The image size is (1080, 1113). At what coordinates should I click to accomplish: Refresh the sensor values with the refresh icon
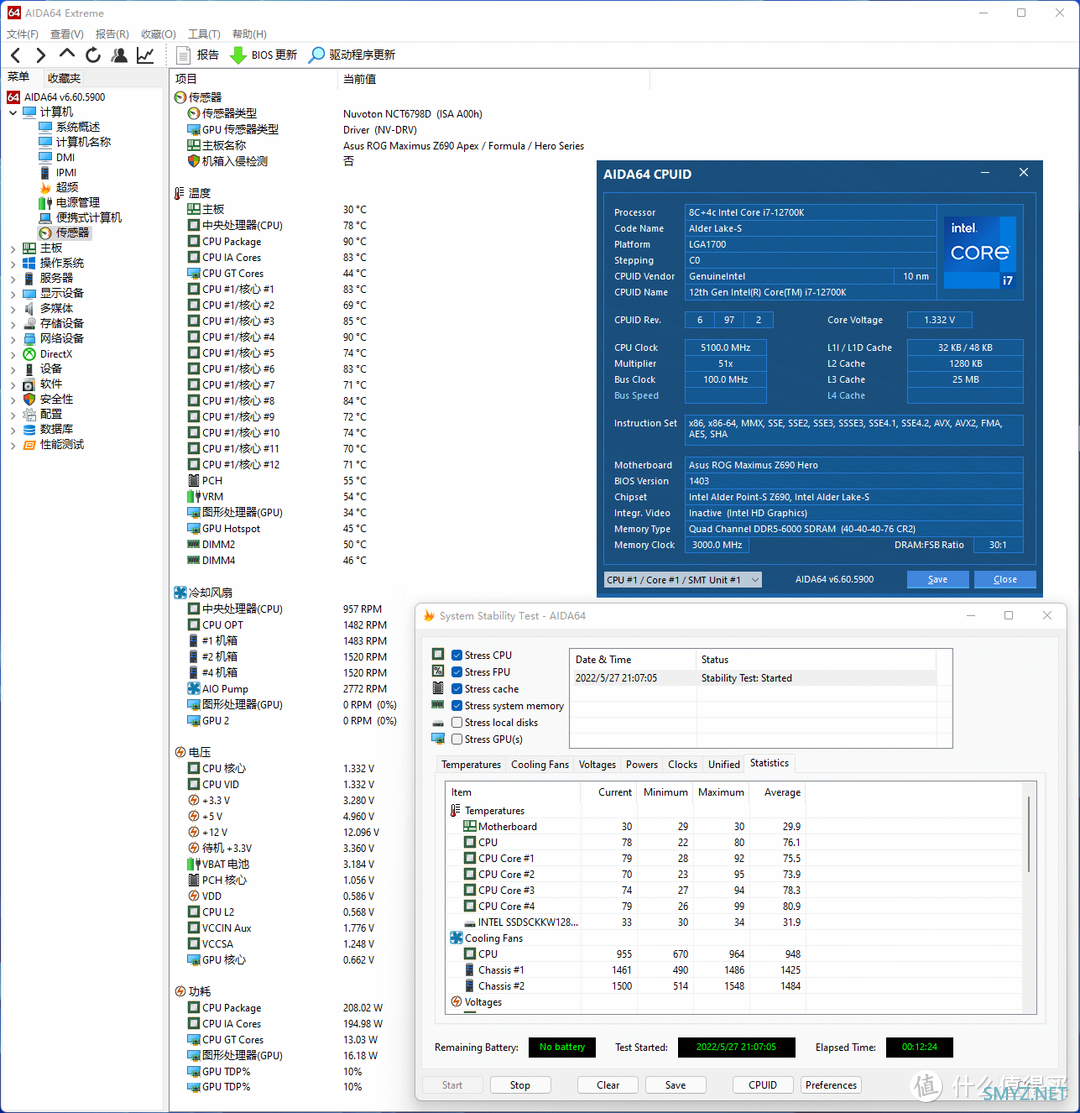point(93,55)
